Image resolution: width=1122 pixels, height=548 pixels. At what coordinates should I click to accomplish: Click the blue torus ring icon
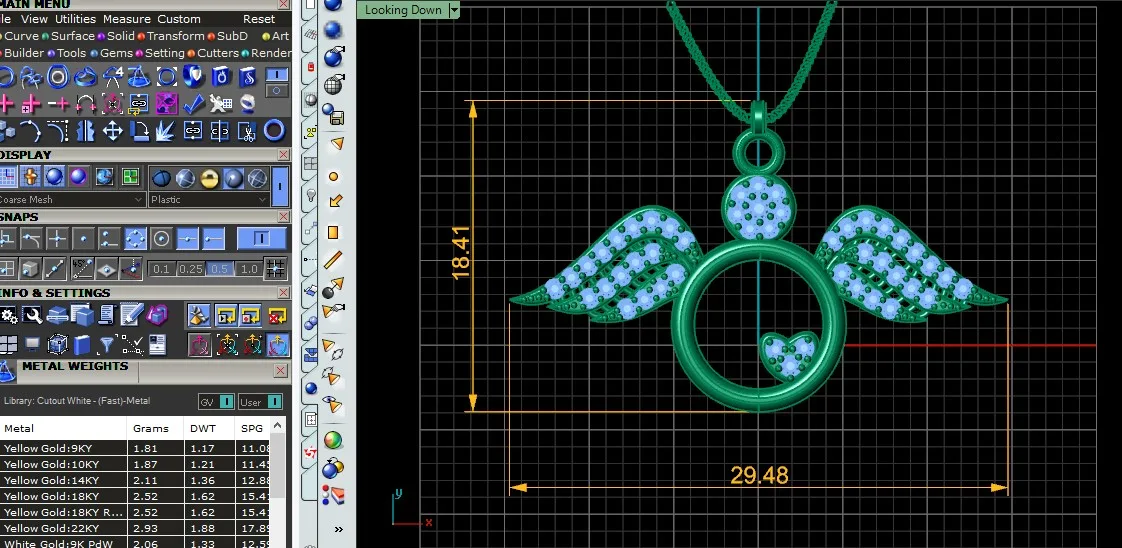[274, 131]
